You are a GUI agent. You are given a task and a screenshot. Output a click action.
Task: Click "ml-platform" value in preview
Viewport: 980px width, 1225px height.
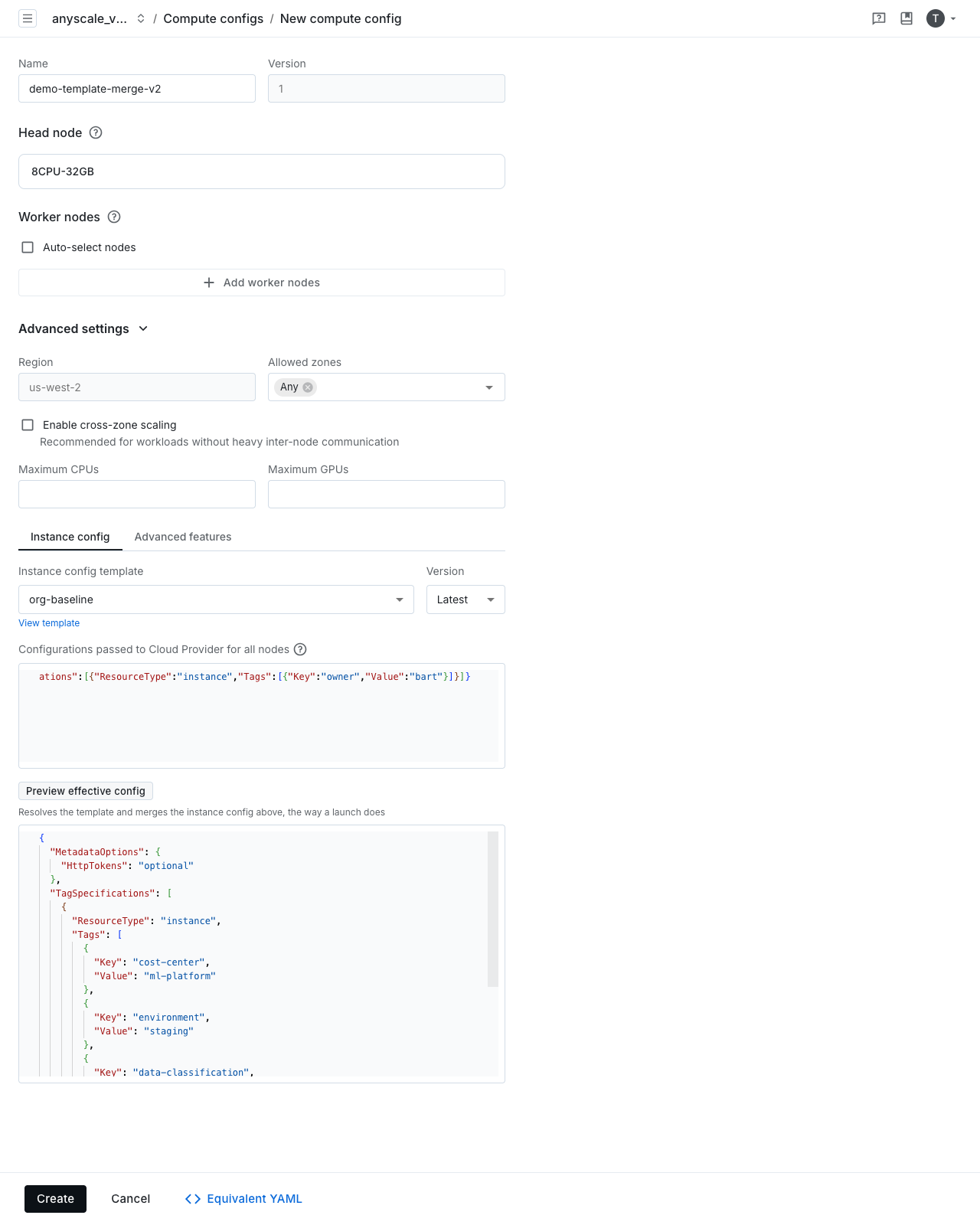point(180,976)
